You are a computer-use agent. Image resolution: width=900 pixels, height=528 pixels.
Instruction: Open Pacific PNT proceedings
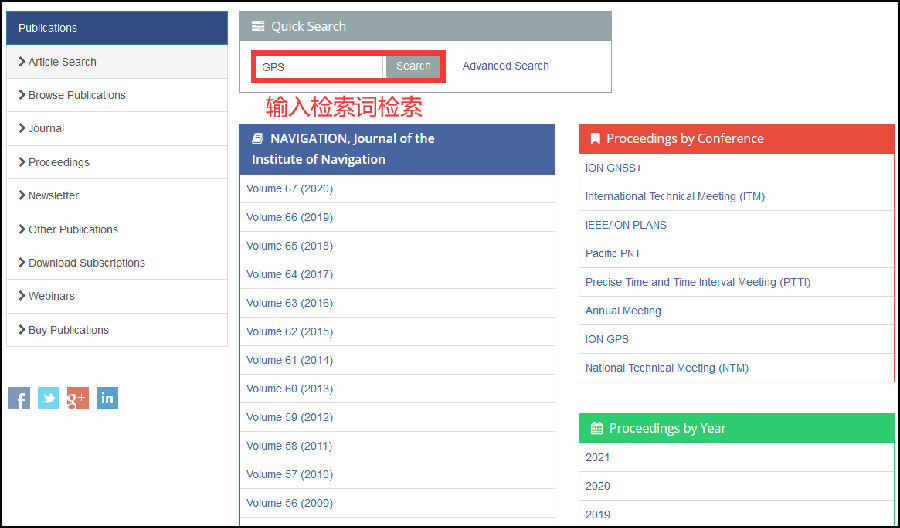[612, 253]
